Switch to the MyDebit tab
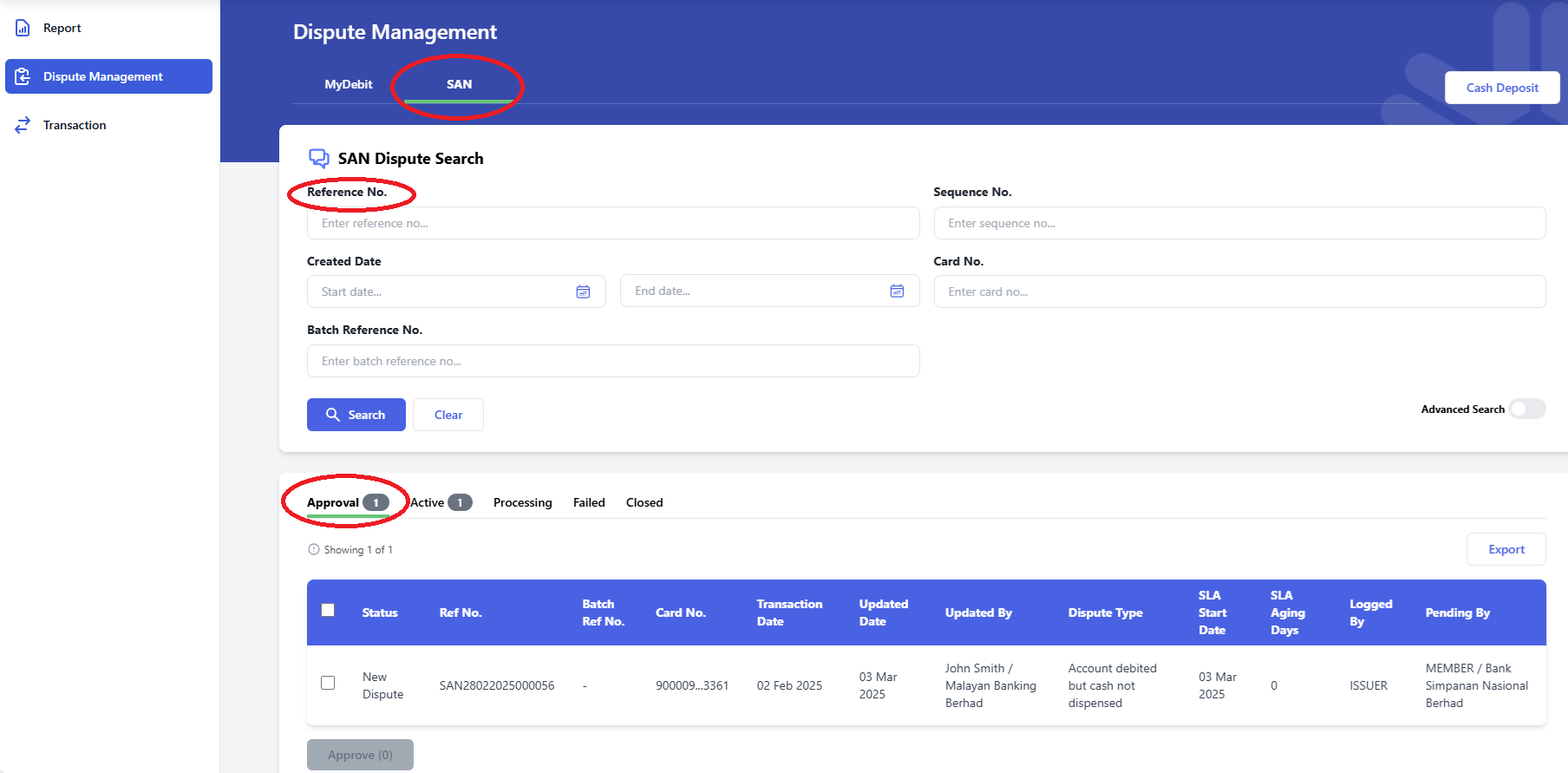Image resolution: width=1568 pixels, height=773 pixels. point(349,84)
